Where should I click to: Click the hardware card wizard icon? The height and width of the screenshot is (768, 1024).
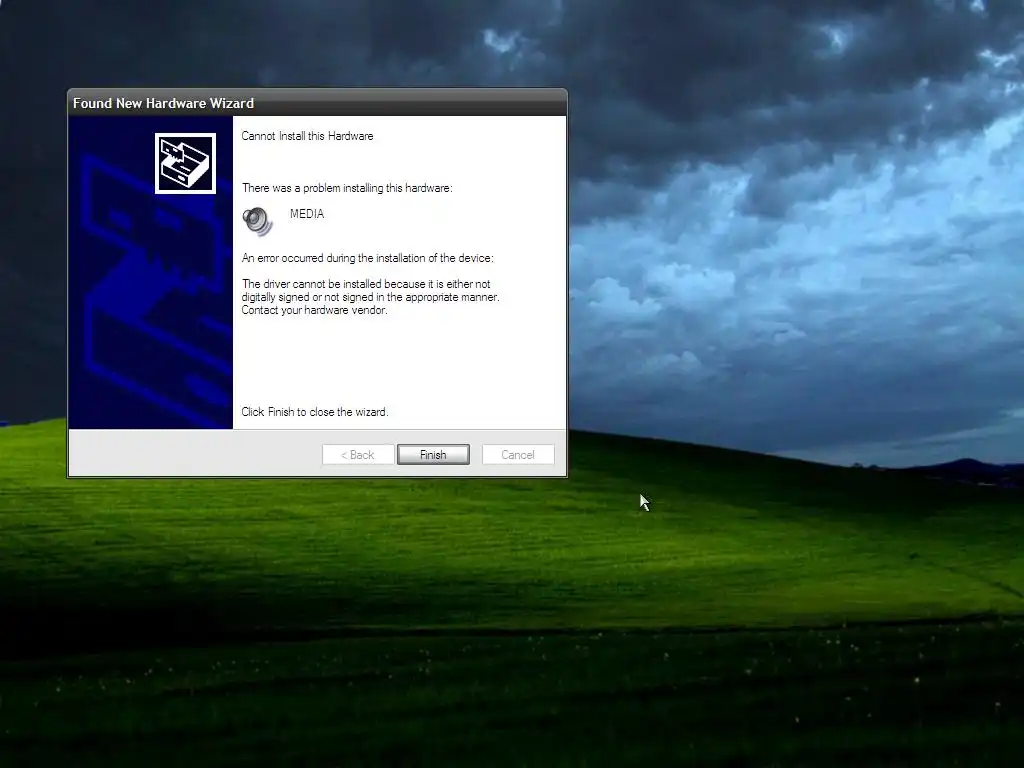[185, 163]
